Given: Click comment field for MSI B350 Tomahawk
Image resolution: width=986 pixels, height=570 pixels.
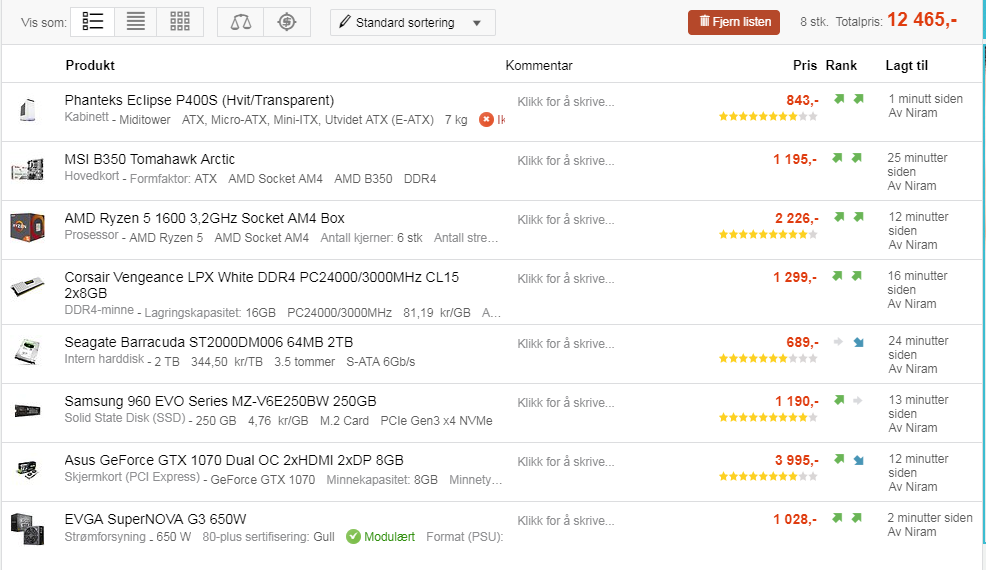Looking at the screenshot, I should tap(566, 161).
